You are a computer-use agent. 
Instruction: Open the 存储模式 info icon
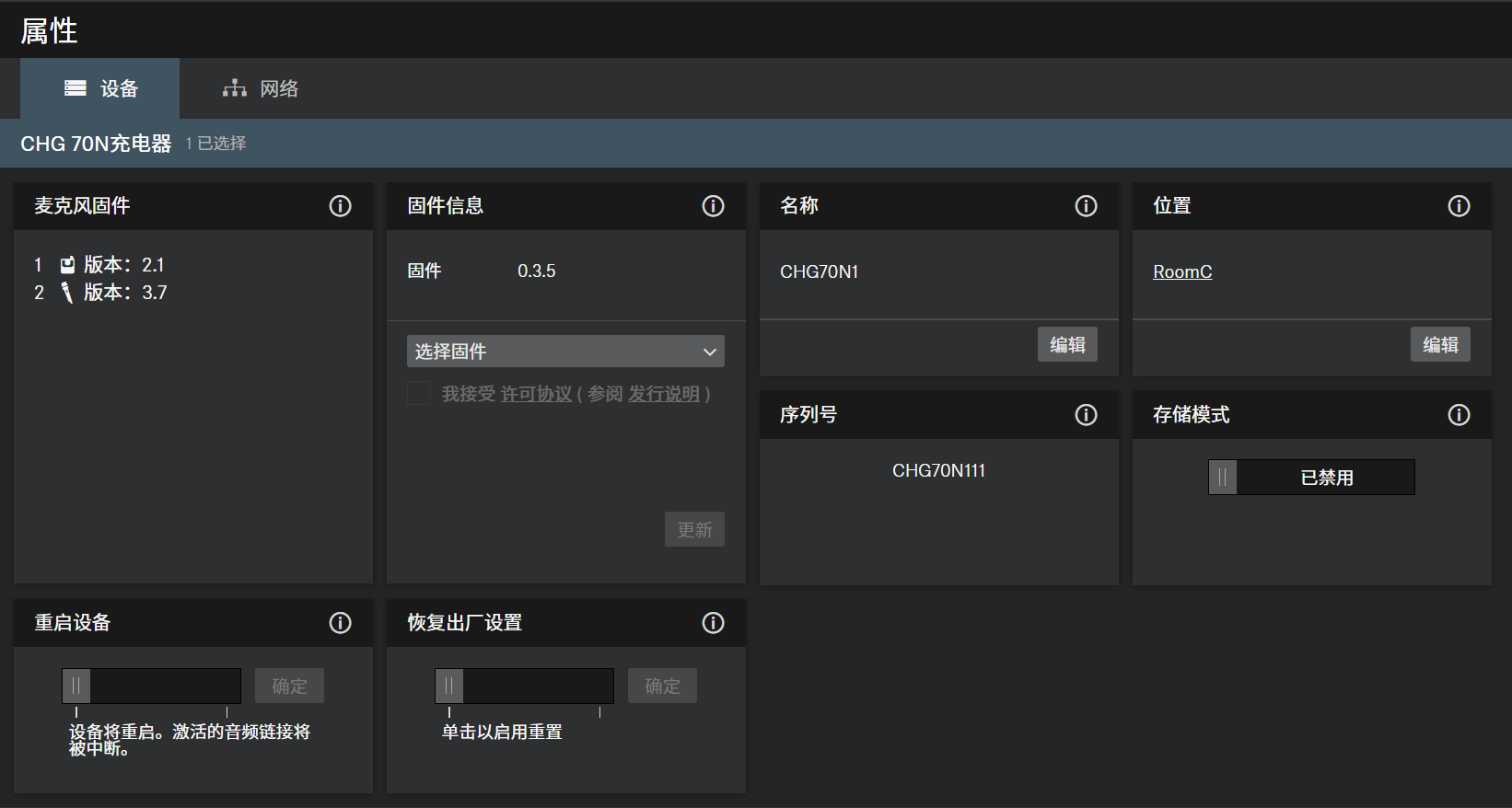click(x=1459, y=415)
